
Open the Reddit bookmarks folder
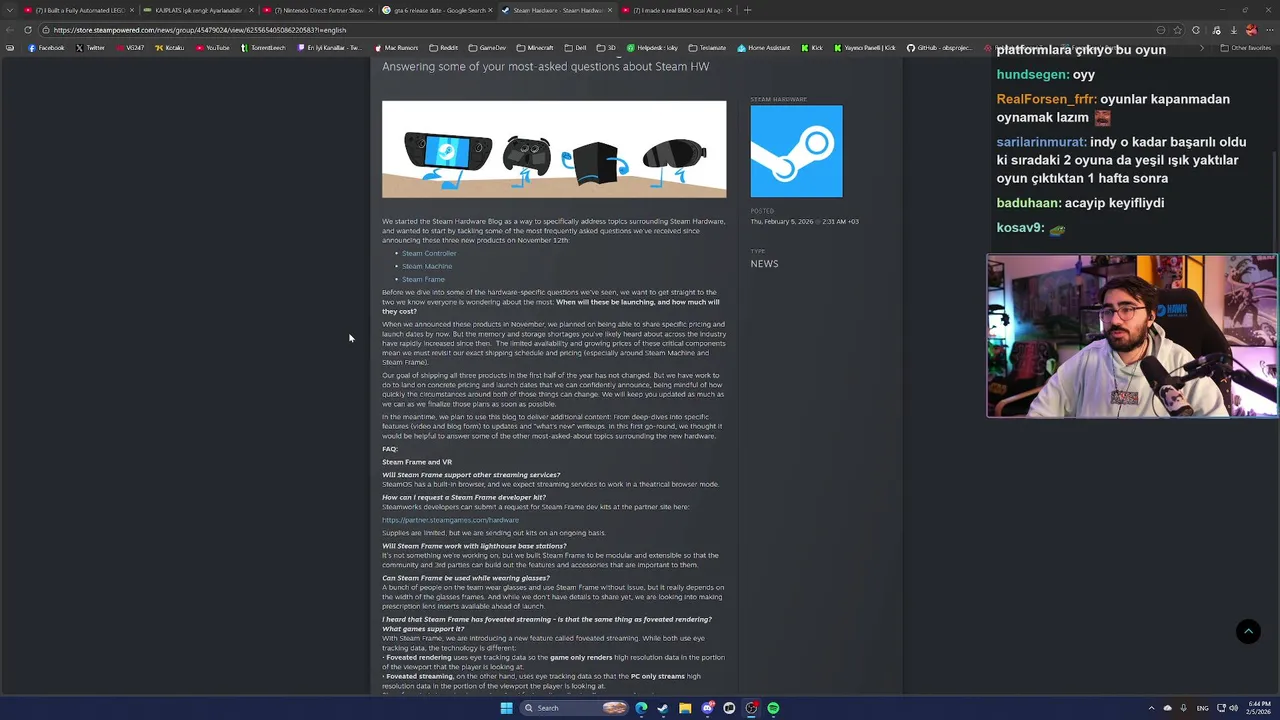(x=443, y=48)
